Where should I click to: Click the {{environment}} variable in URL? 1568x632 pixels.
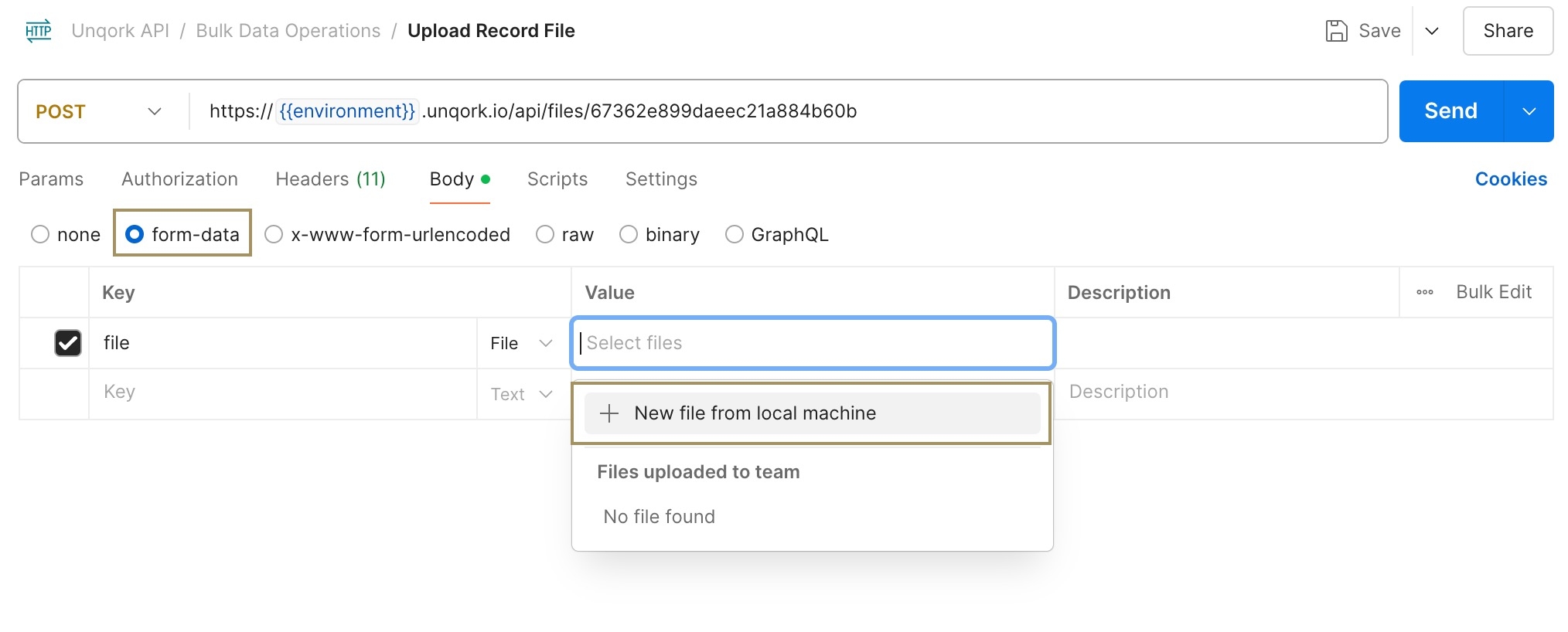point(347,111)
